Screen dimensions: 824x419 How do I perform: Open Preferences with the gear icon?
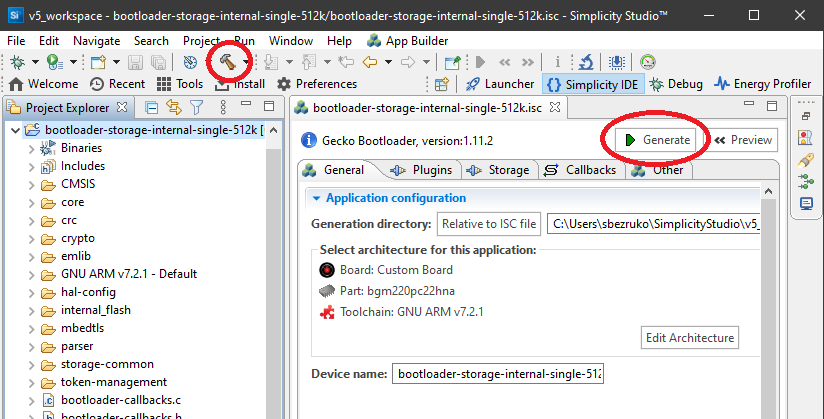click(284, 84)
